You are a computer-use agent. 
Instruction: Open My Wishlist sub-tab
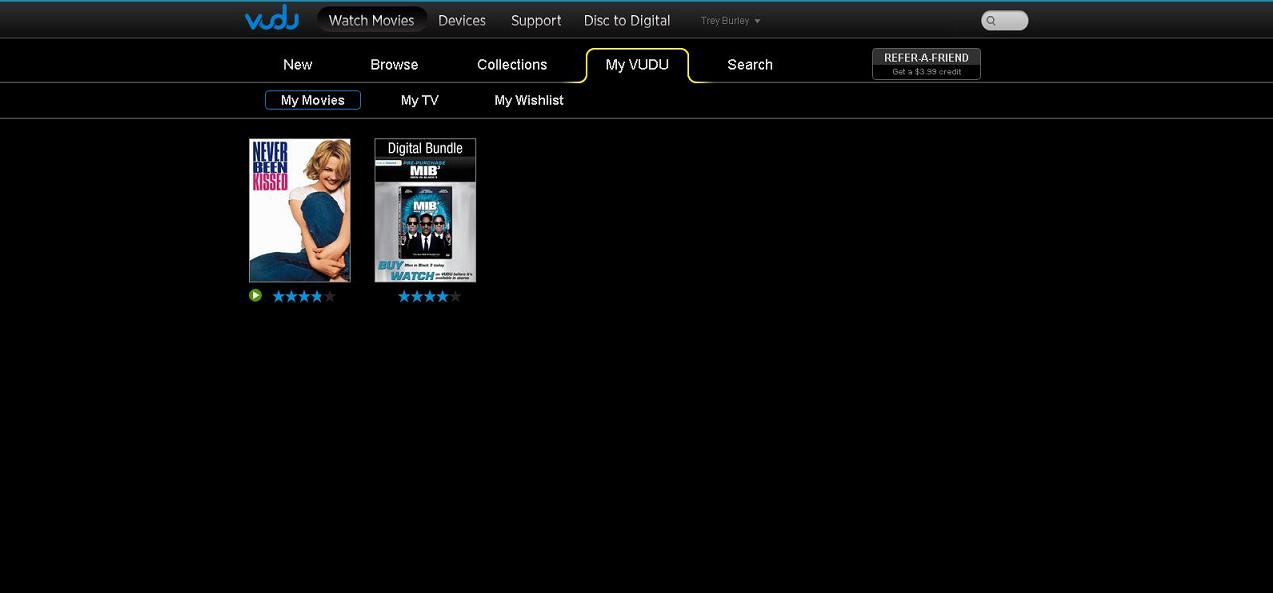529,100
